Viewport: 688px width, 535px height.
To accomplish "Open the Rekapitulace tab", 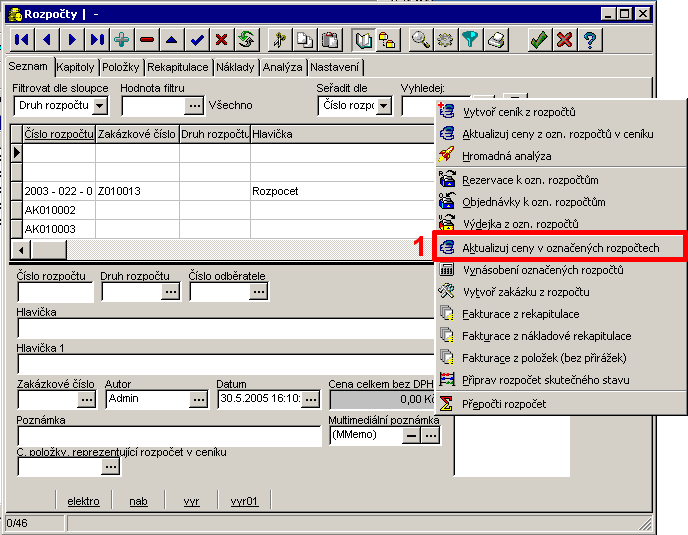I will 178,67.
